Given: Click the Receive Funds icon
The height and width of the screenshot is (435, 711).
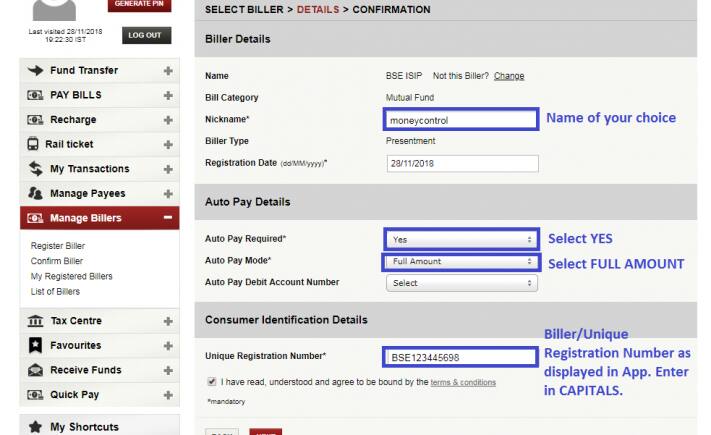Looking at the screenshot, I should tap(33, 370).
